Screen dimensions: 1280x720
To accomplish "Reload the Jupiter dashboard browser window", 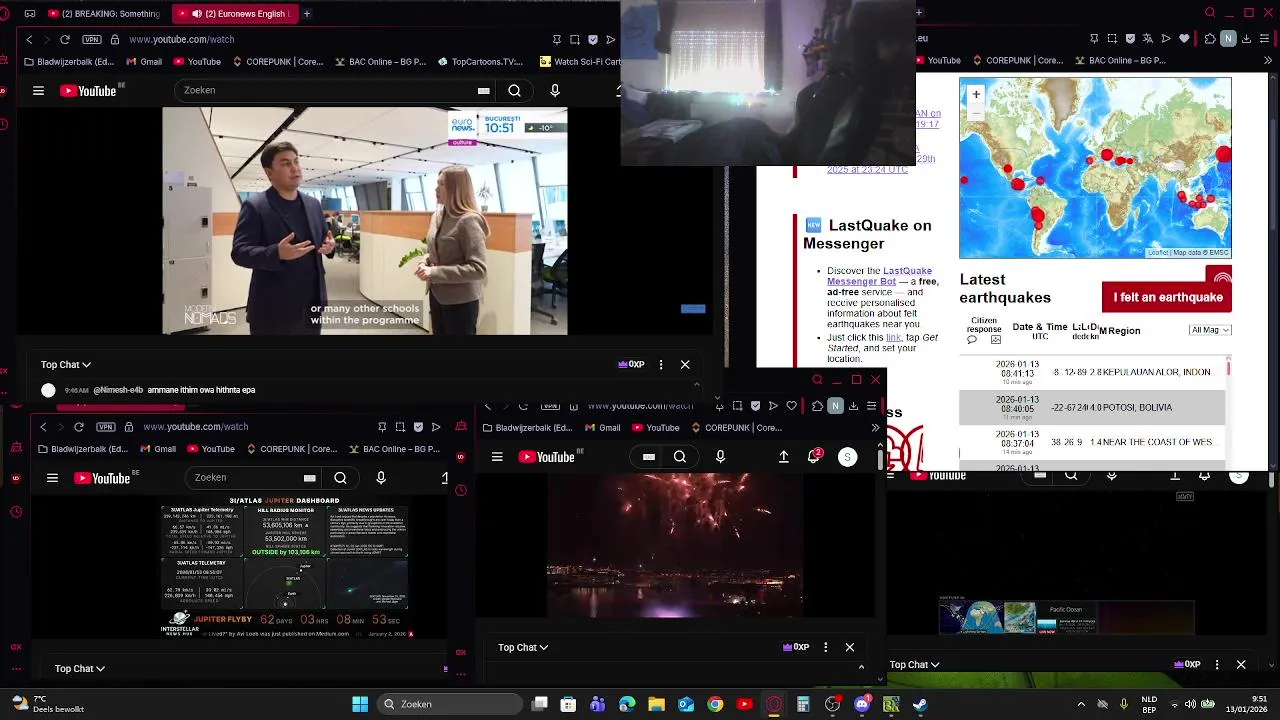I will point(79,427).
